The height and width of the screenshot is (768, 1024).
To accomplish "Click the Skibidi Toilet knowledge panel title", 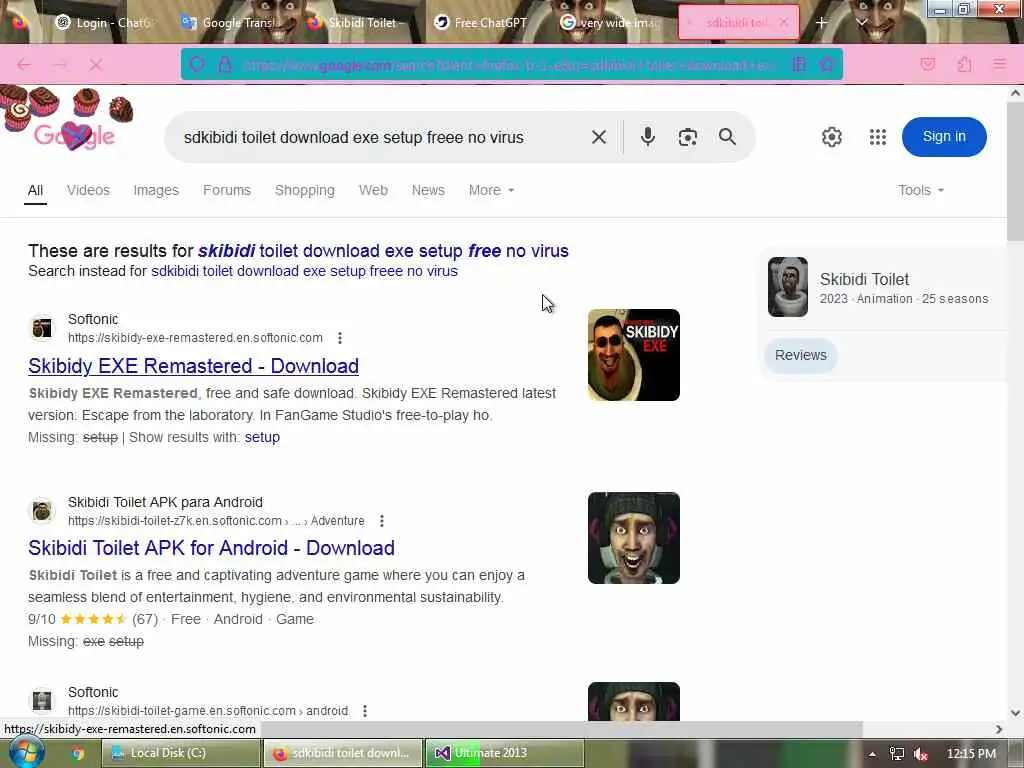I will tap(864, 280).
